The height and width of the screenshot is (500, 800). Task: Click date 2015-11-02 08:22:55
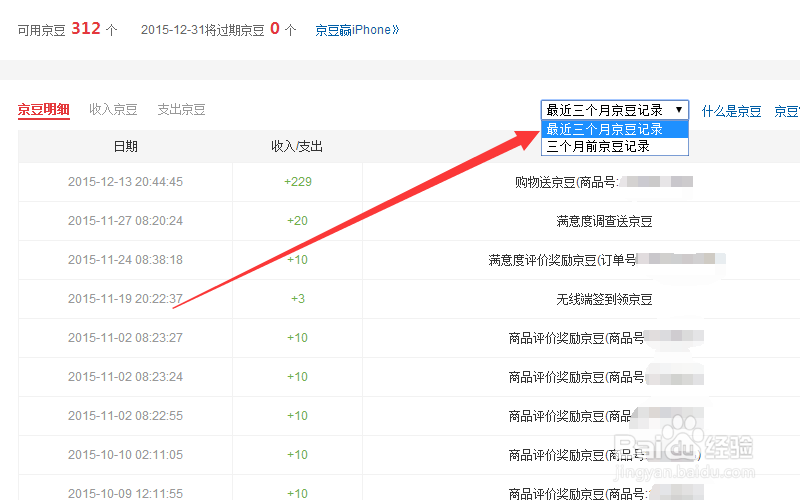[126, 416]
